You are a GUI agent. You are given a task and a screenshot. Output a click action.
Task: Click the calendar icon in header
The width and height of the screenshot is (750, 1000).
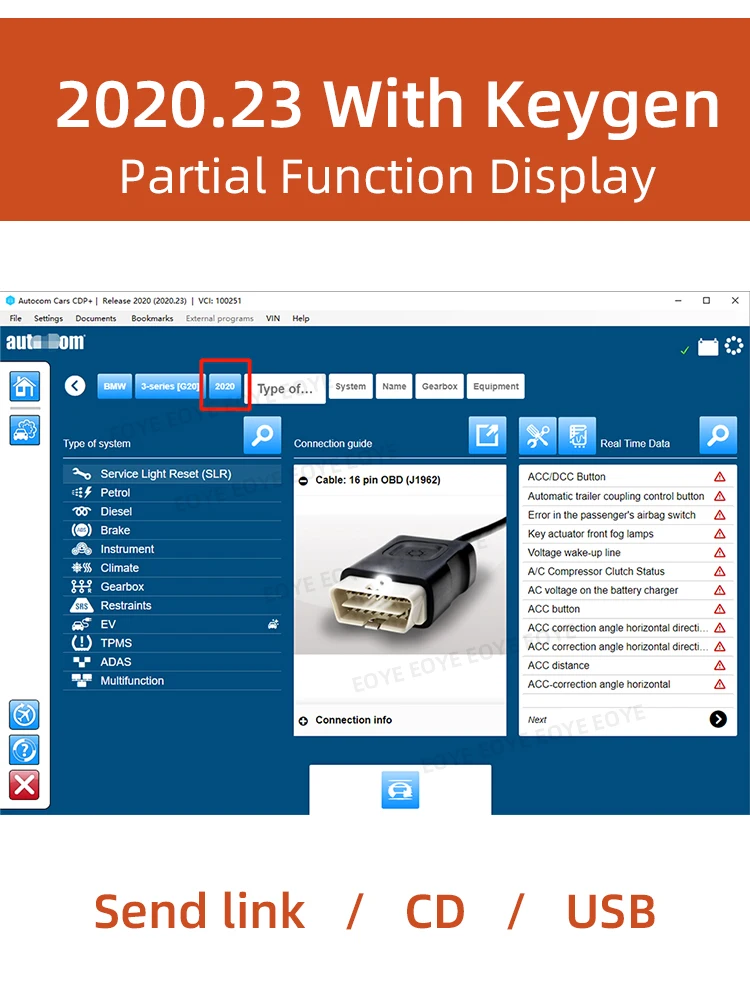(x=708, y=346)
